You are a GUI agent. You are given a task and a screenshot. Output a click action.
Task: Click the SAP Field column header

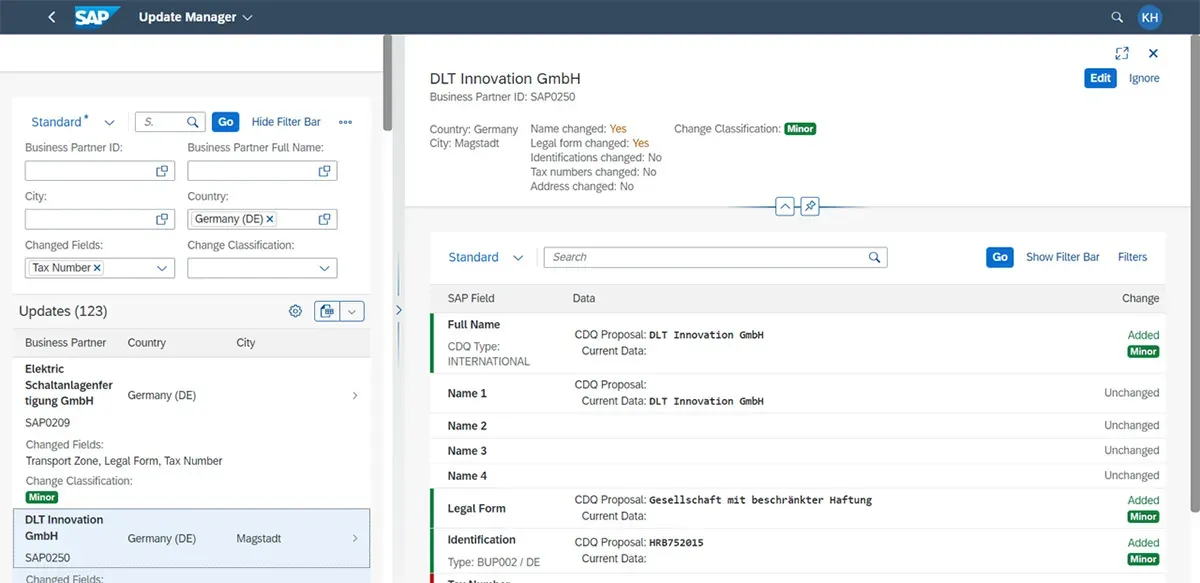[x=471, y=298]
